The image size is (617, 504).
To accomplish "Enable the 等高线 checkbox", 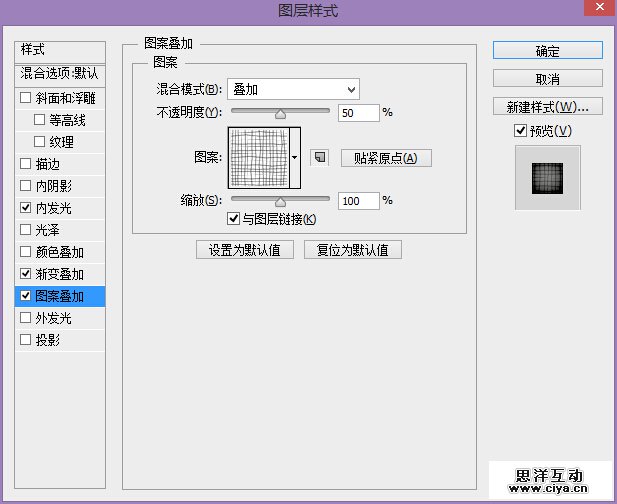I will point(39,119).
